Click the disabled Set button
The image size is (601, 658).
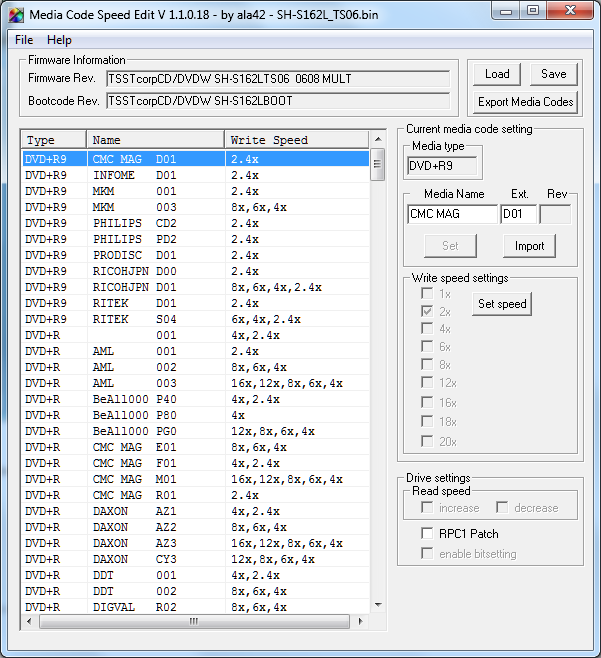click(x=450, y=246)
